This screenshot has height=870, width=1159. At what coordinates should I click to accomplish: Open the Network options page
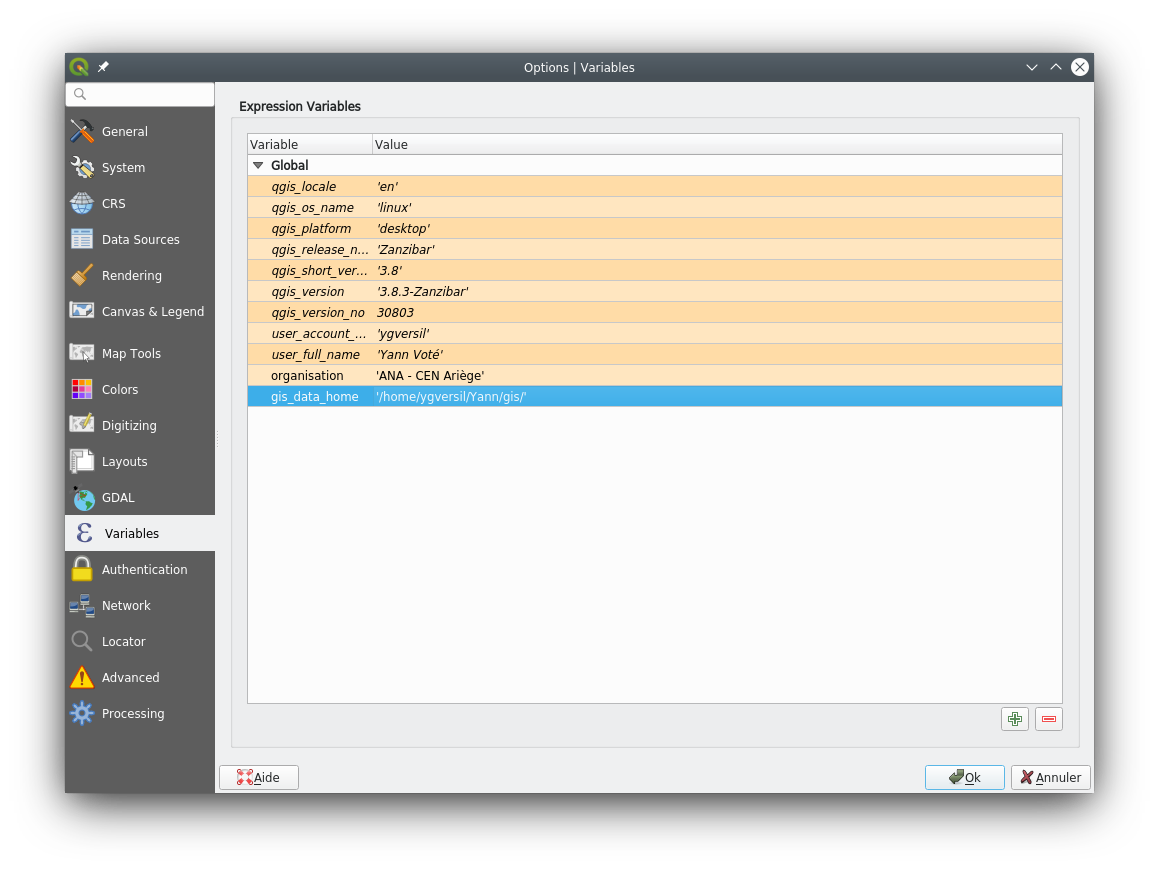pyautogui.click(x=140, y=605)
